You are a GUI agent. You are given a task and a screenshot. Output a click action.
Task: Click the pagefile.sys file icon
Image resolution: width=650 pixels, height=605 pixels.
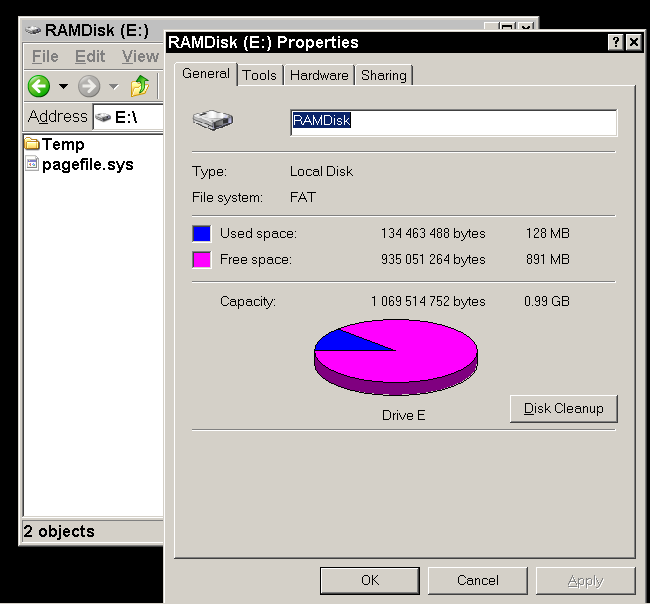32,164
